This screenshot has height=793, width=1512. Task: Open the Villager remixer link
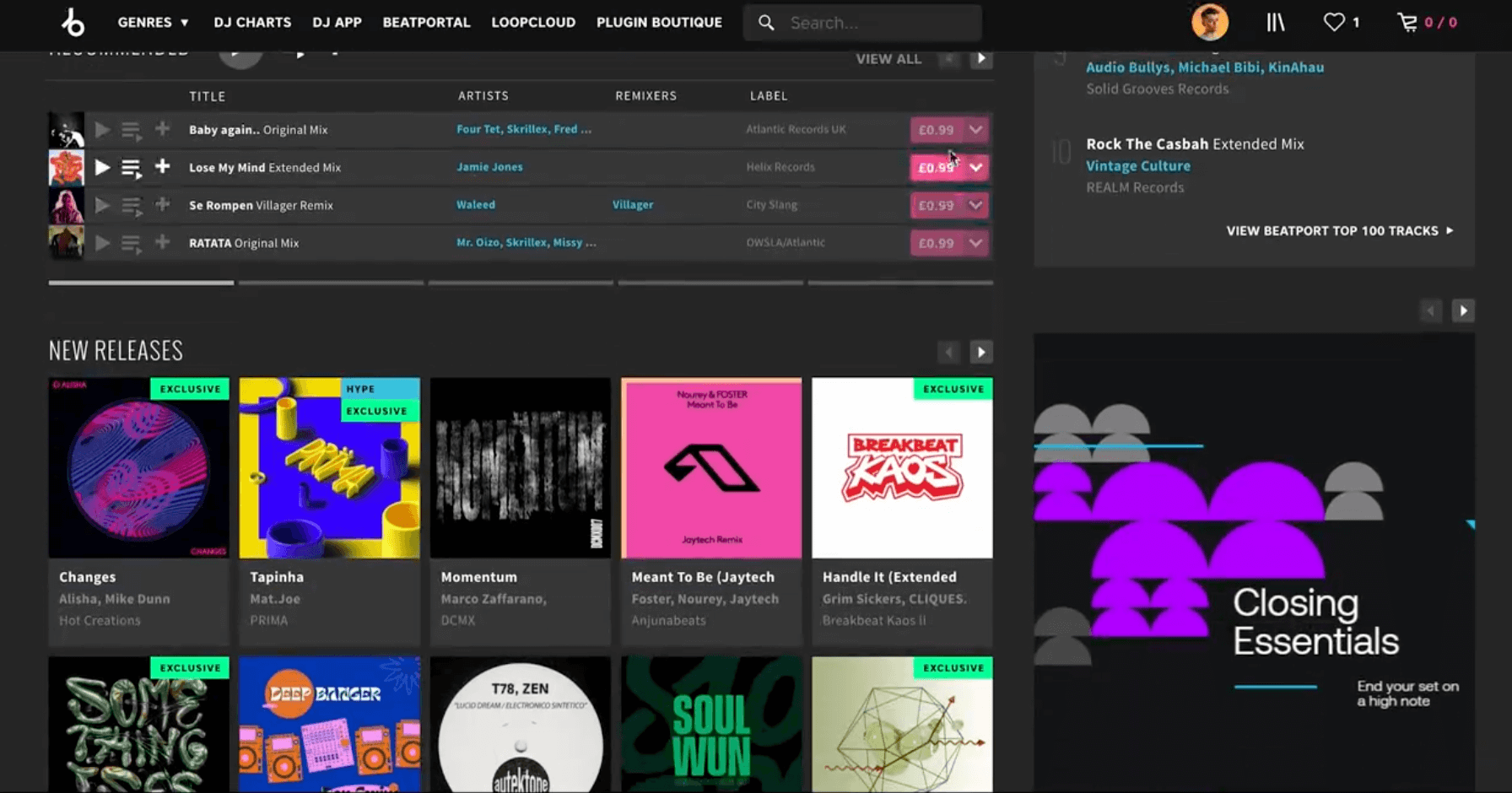coord(633,204)
